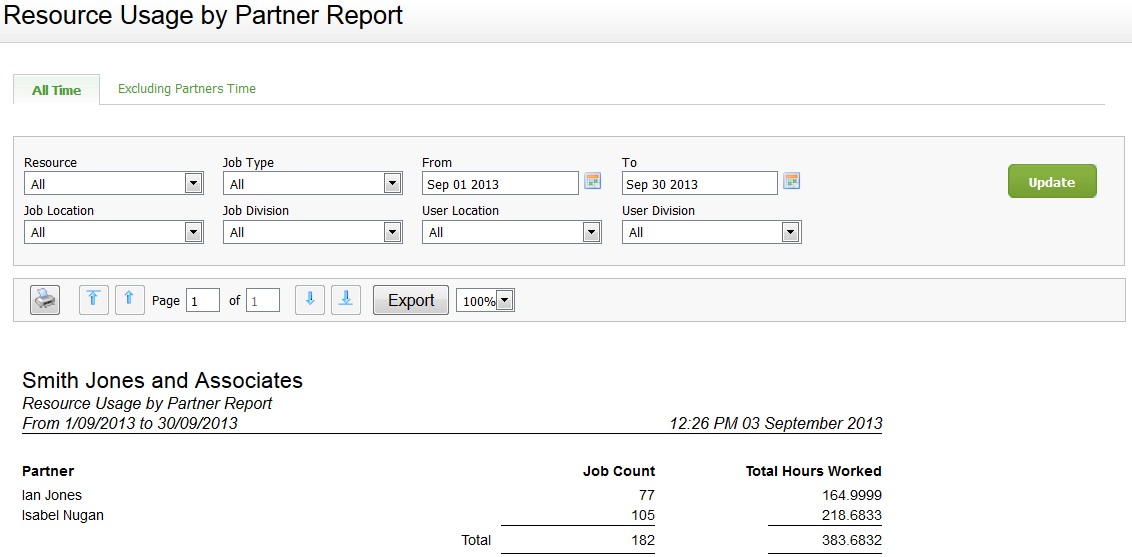Click the To date field Sep 30 2013

click(x=700, y=183)
